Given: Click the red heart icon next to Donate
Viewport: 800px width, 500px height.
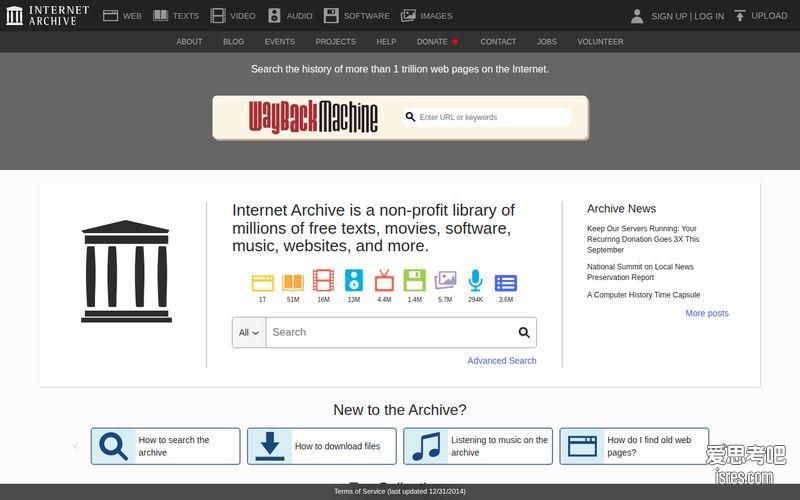Looking at the screenshot, I should (455, 41).
